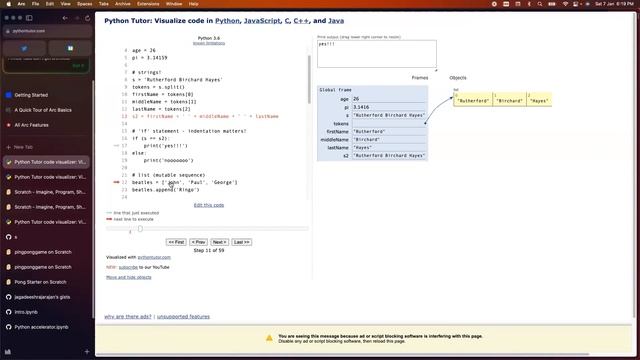Select the highlighted Python Tutor code visualizer tab
Screen dimensions: 640x360
pyautogui.click(x=46, y=162)
